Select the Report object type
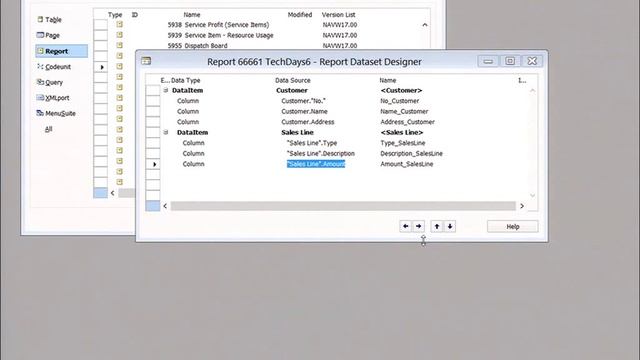 coord(61,51)
